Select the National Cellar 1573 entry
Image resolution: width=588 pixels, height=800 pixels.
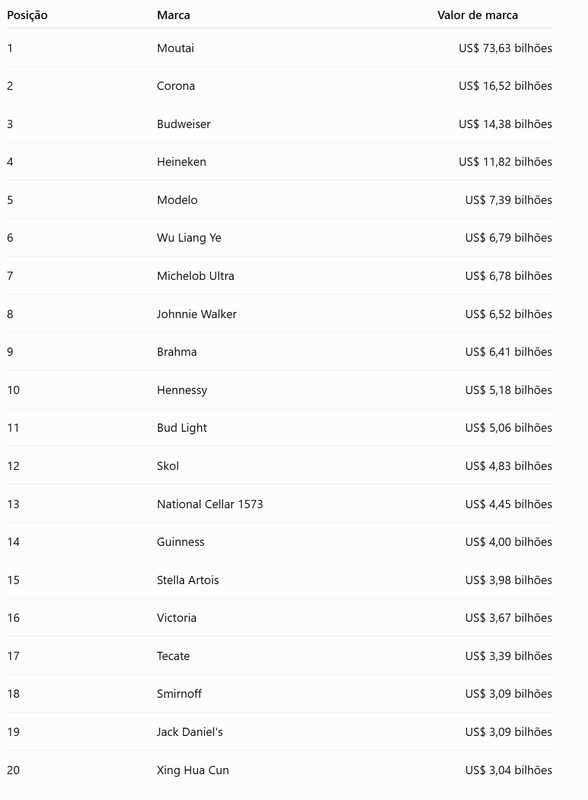[210, 504]
